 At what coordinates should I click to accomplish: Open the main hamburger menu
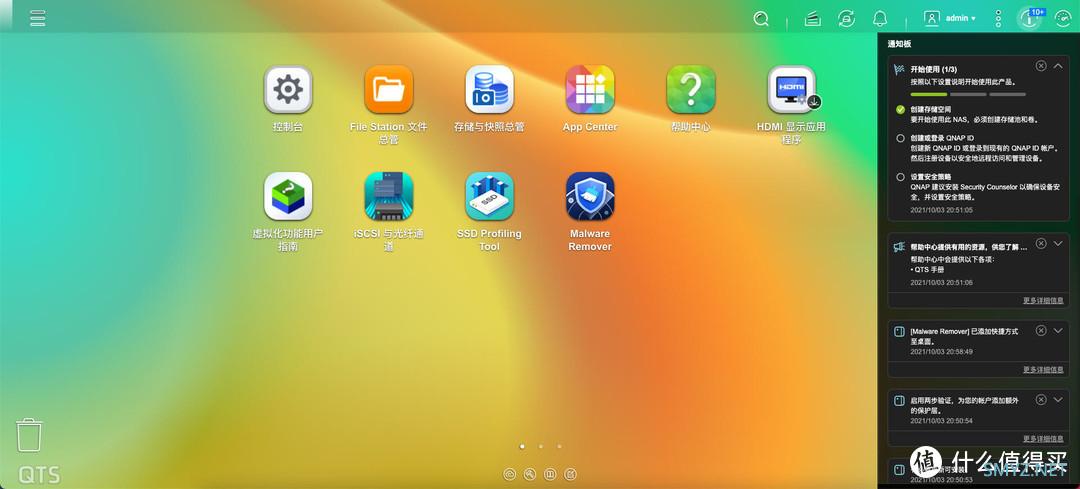[38, 18]
